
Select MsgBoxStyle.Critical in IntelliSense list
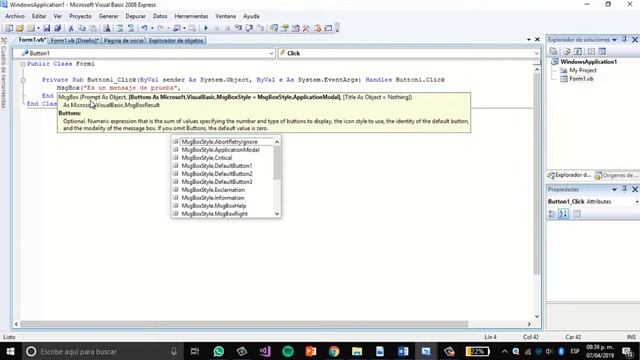tap(207, 158)
